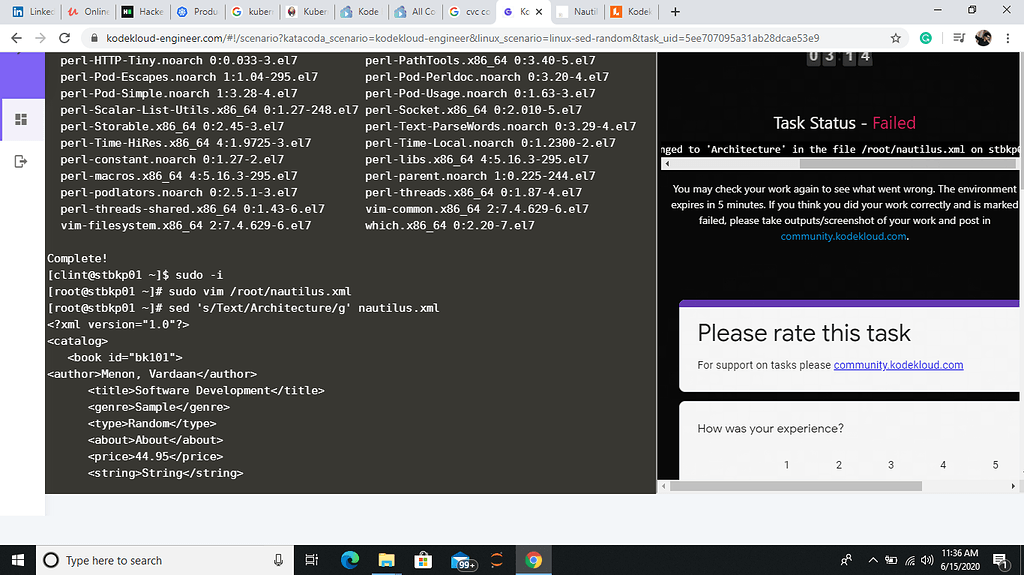Show hidden system tray icons chevron
This screenshot has height=575, width=1024.
(x=872, y=560)
